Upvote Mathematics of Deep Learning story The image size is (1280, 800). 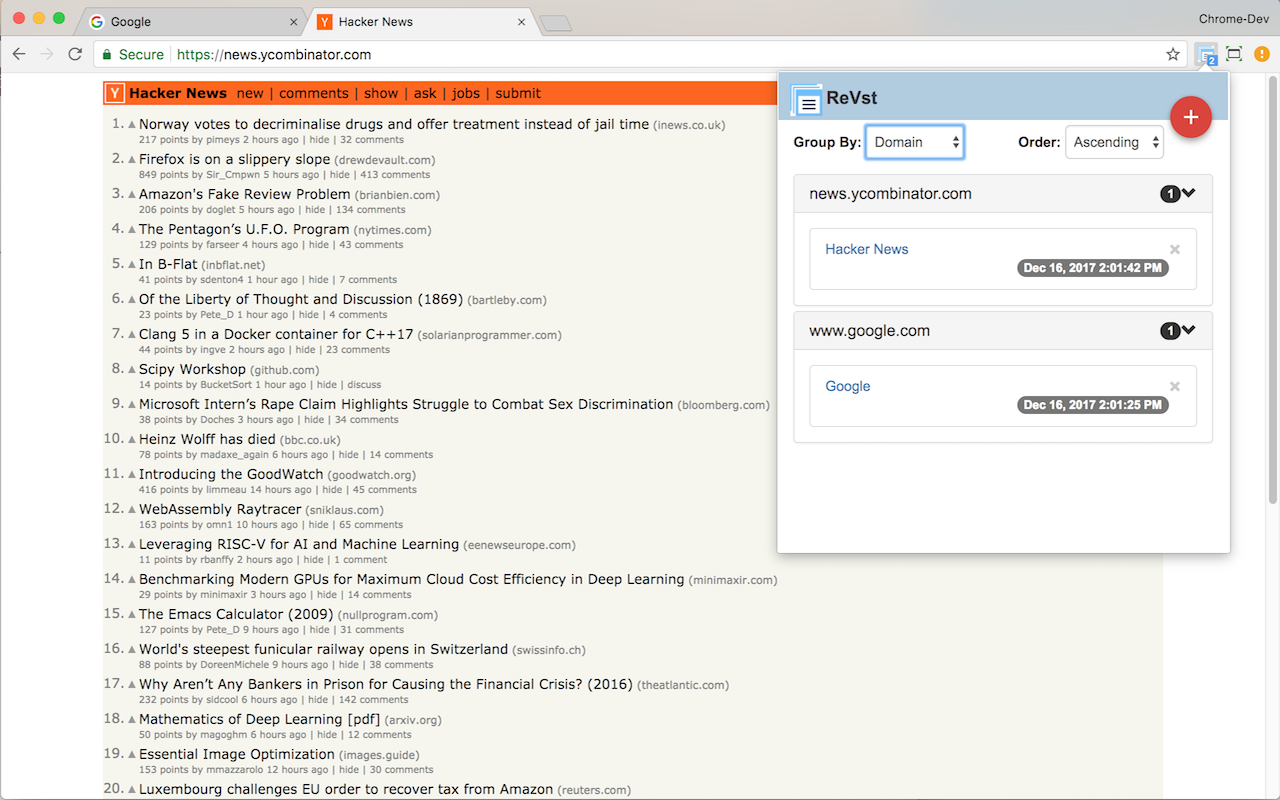131,720
